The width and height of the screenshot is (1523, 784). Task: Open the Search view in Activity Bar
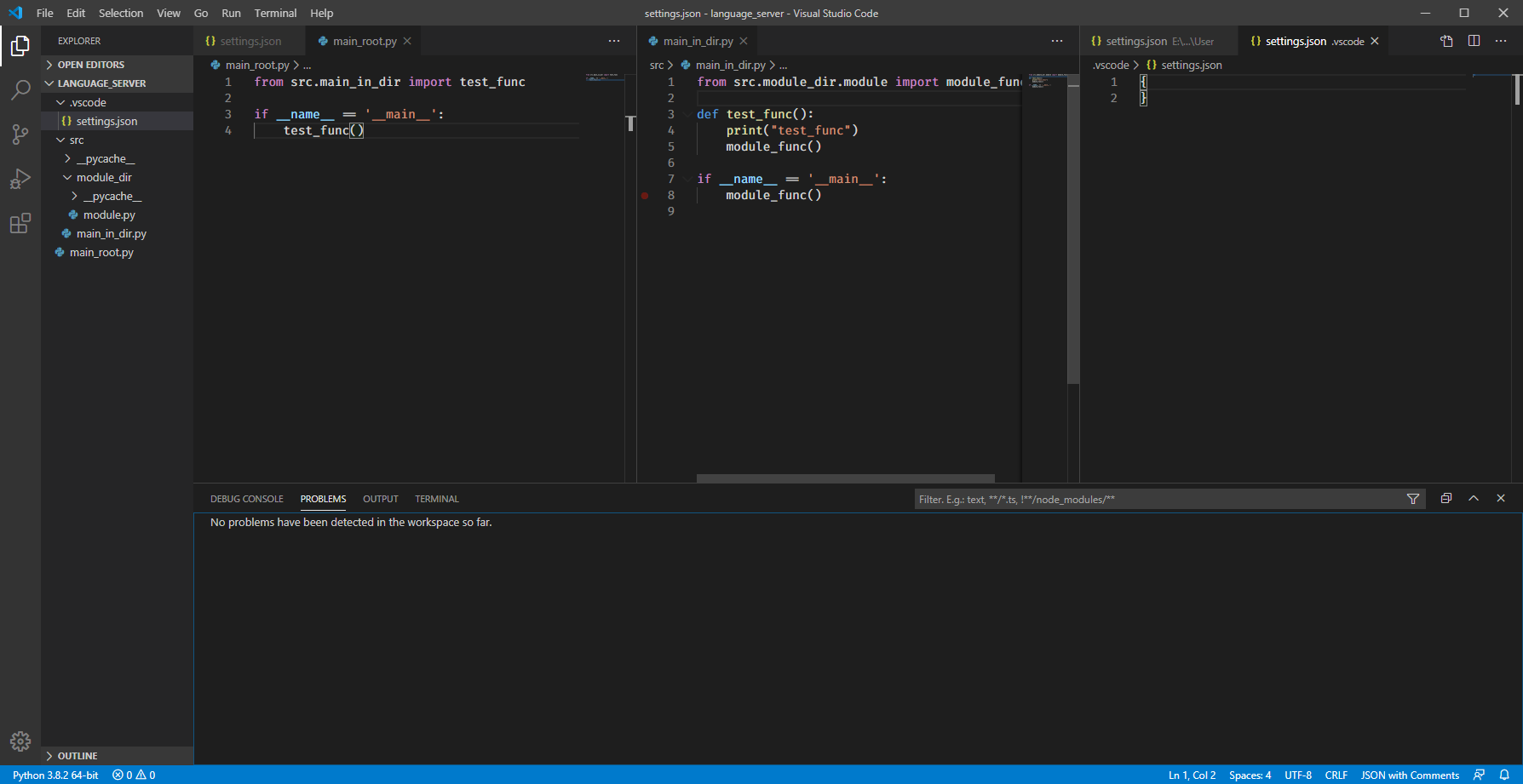click(x=20, y=89)
